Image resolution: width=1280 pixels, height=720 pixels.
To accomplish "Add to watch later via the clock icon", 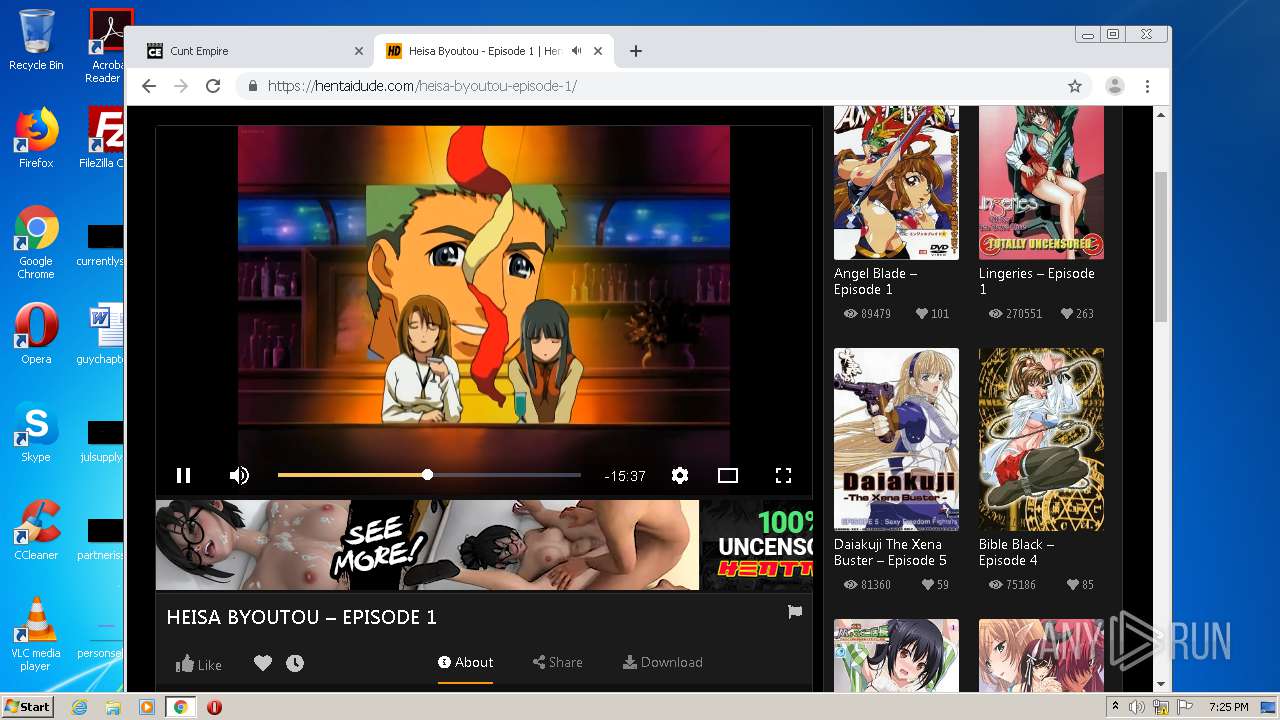I will click(295, 663).
